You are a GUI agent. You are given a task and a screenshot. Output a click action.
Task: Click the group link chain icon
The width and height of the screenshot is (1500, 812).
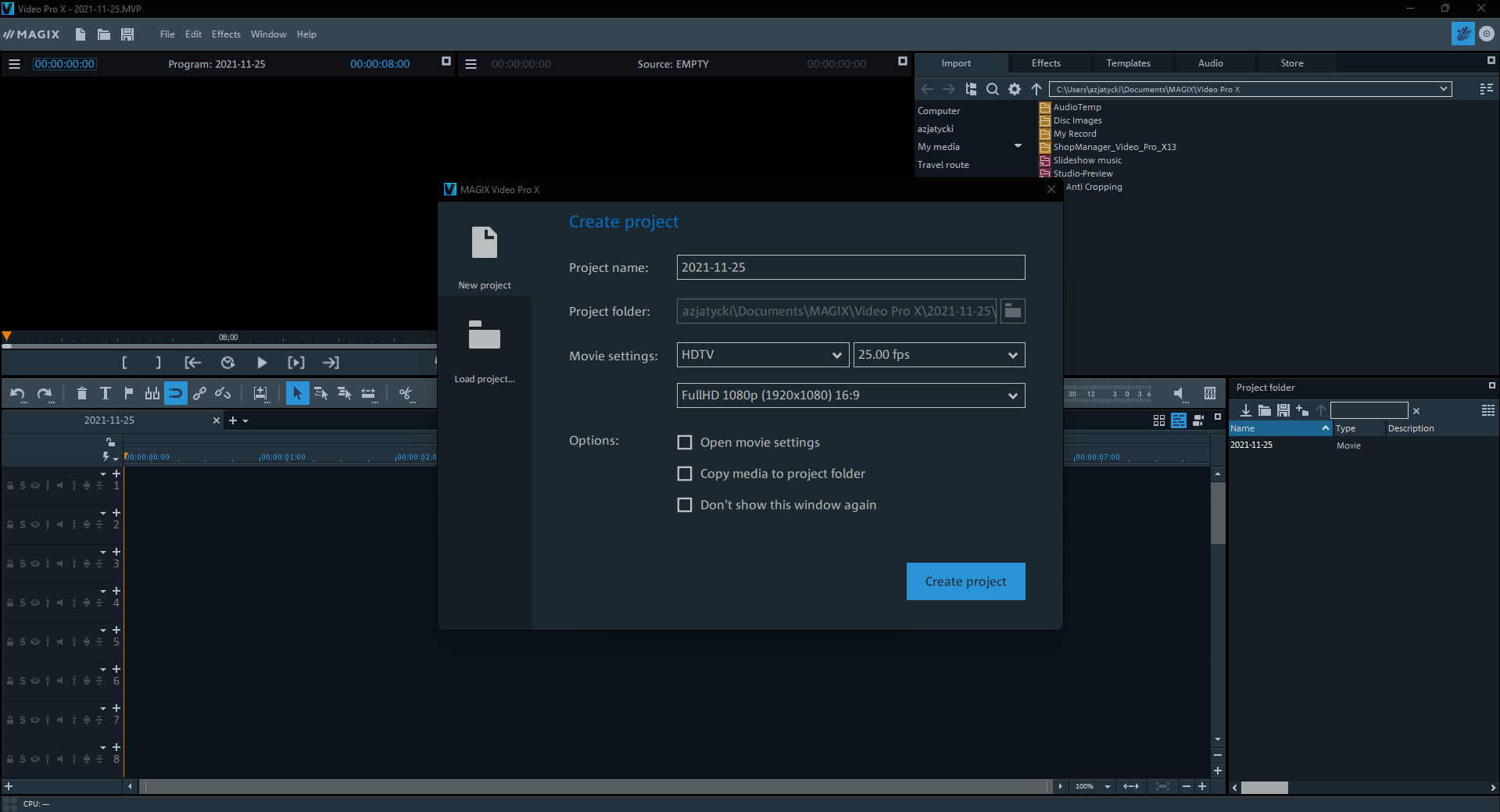pos(199,393)
